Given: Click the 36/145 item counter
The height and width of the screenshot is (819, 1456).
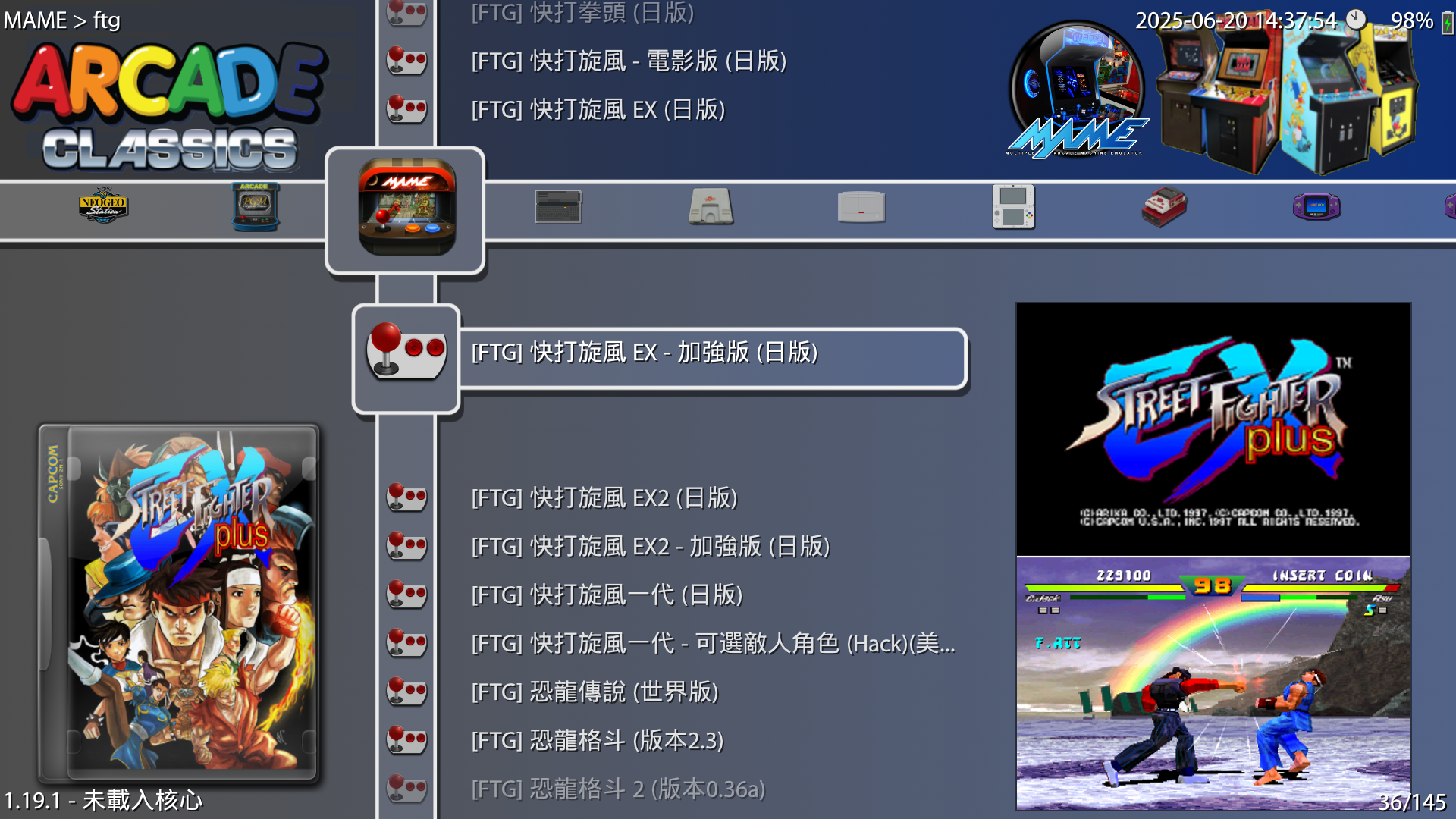Looking at the screenshot, I should click(1412, 802).
